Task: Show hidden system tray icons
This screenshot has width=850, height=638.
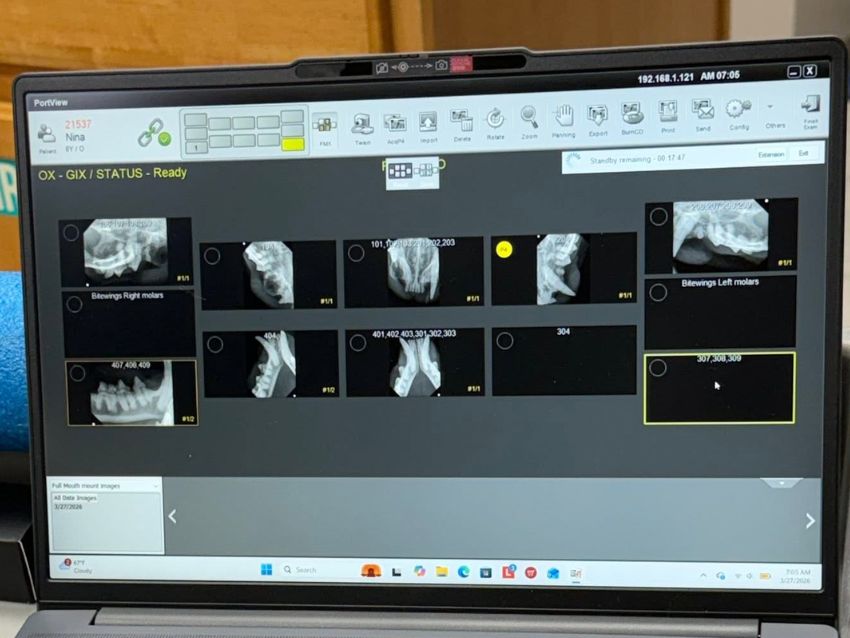Action: click(x=703, y=576)
